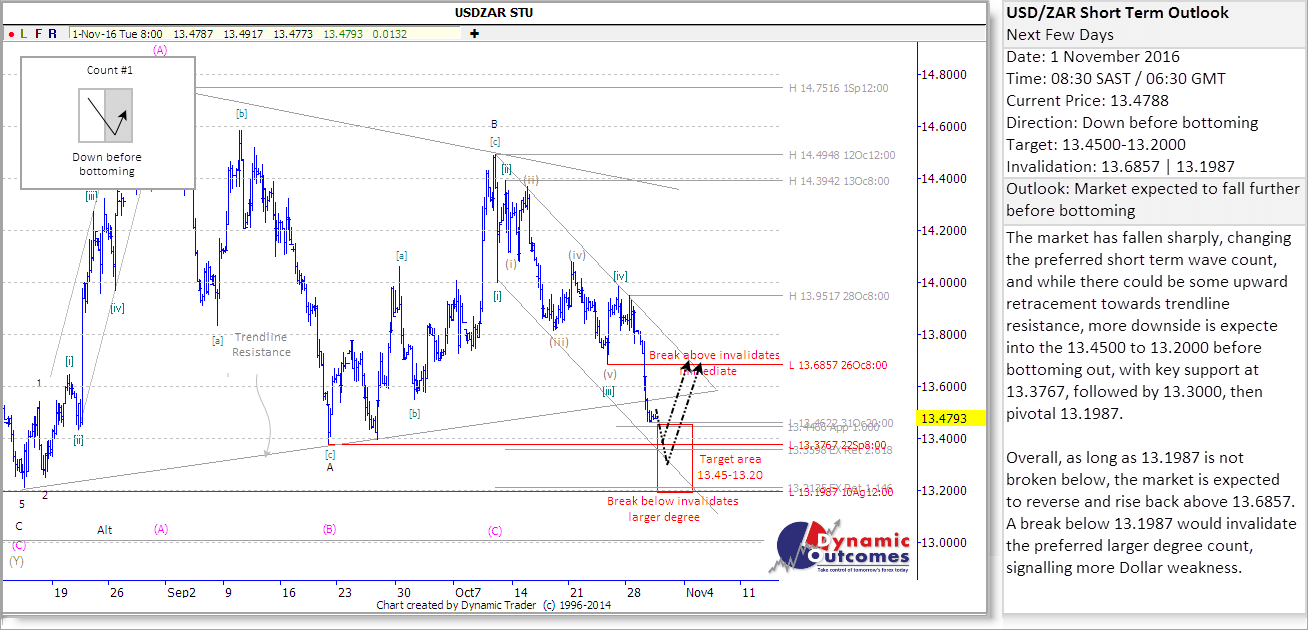
Task: Click the L 13.6857 26Oc8:00 level label
Action: (x=838, y=365)
